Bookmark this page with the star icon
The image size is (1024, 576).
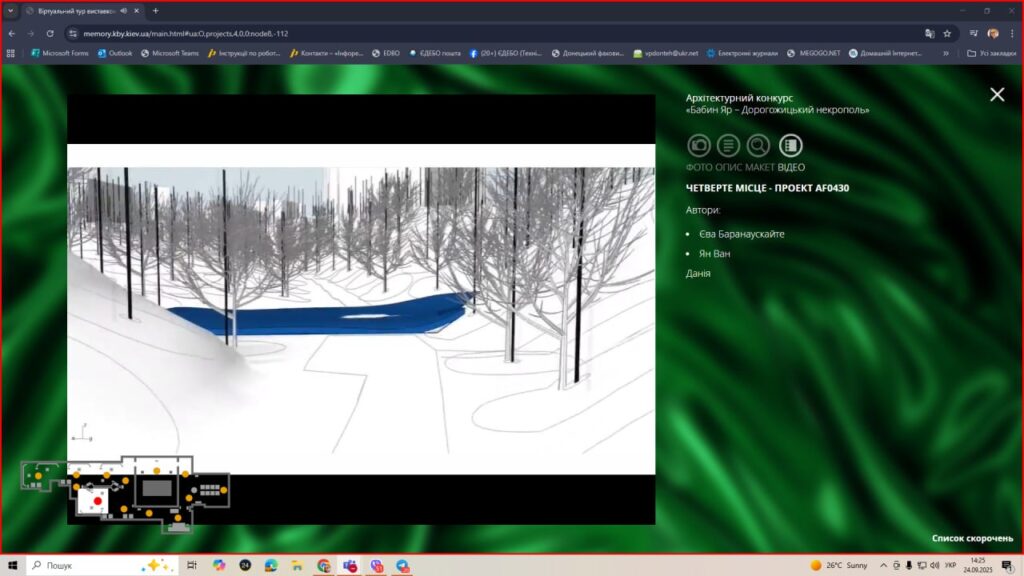pos(947,33)
